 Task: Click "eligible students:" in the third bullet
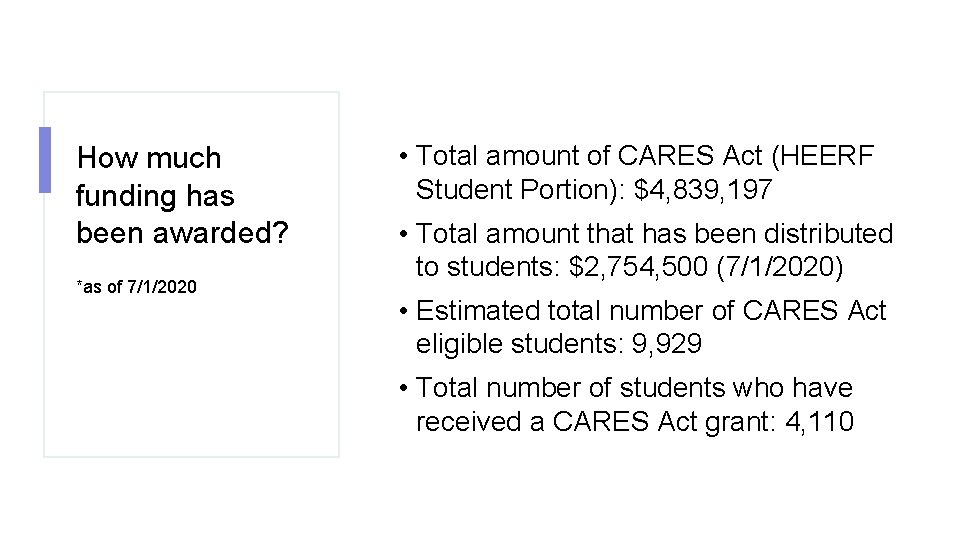coord(520,345)
